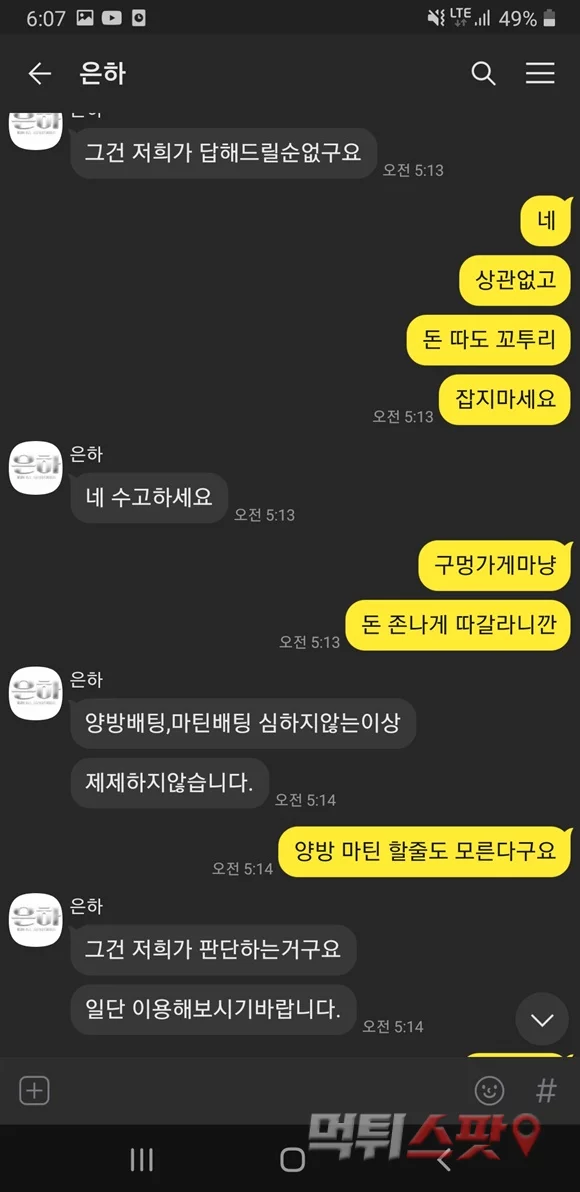The width and height of the screenshot is (580, 1192).
Task: Tap the hashtag search icon
Action: point(546,1091)
